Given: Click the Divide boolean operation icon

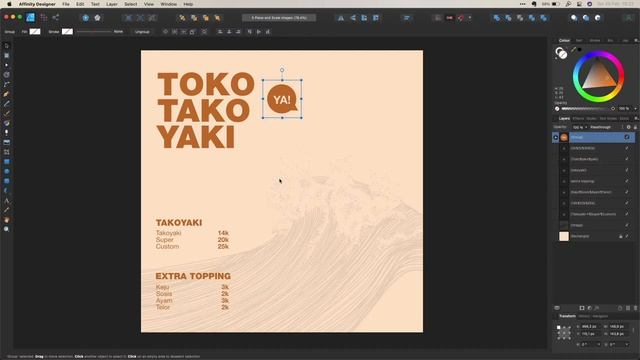Looking at the screenshot, I should (544, 18).
